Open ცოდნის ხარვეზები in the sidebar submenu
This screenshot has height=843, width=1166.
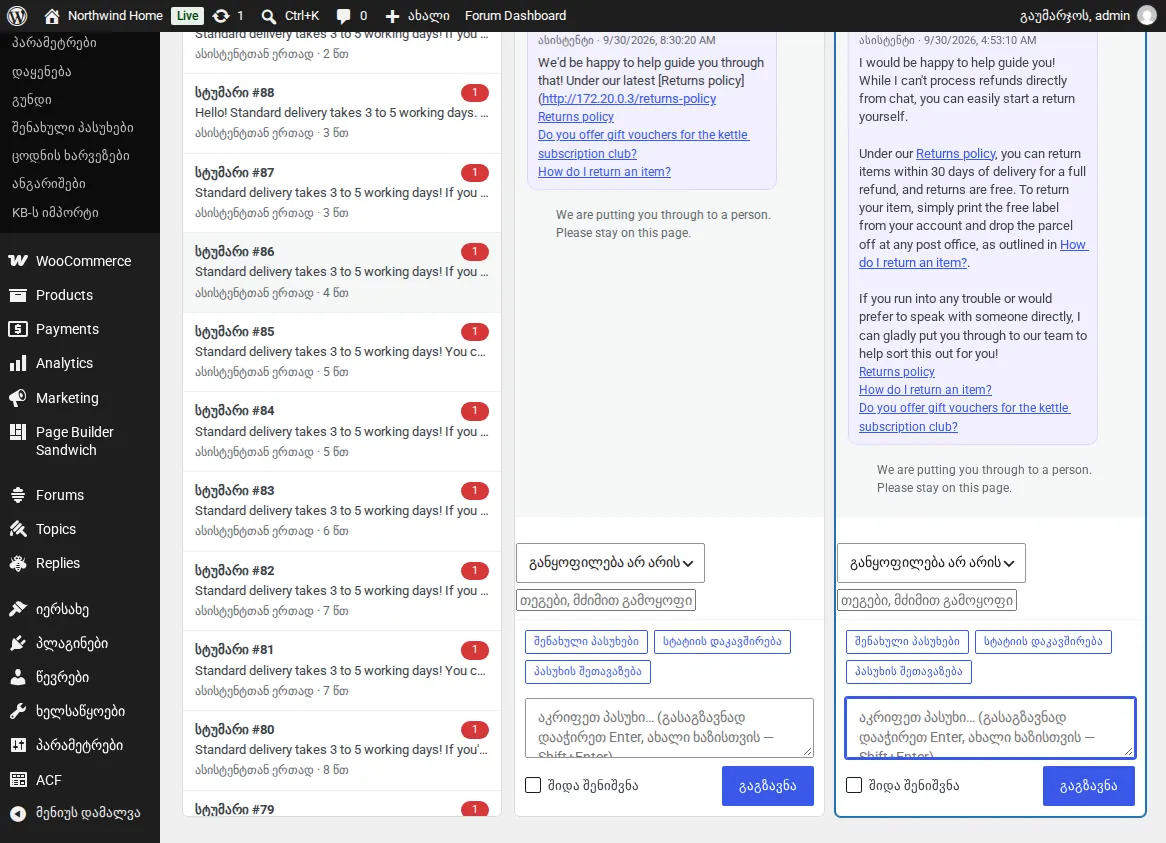71,156
